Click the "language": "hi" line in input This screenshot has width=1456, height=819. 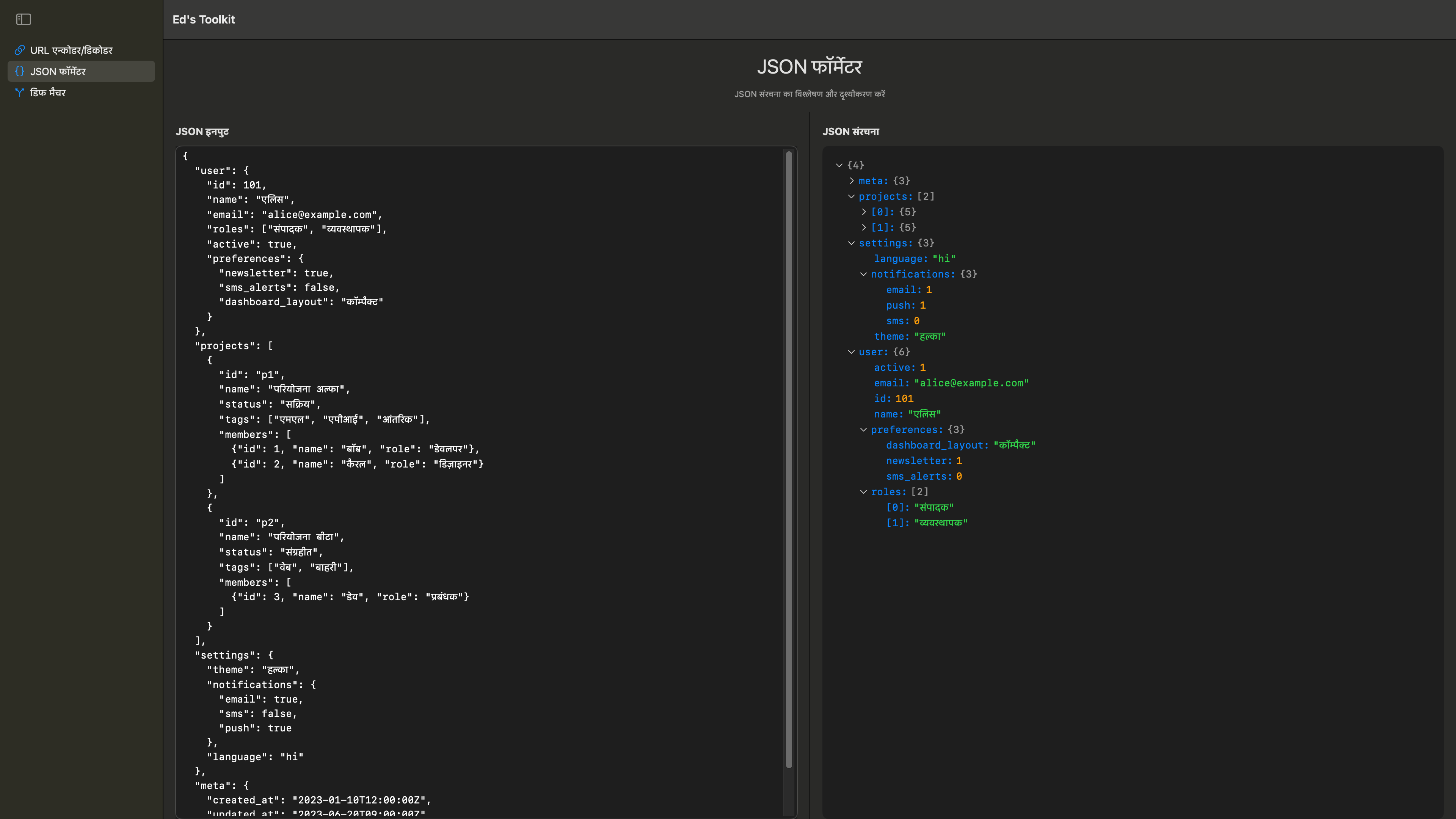[x=256, y=757]
